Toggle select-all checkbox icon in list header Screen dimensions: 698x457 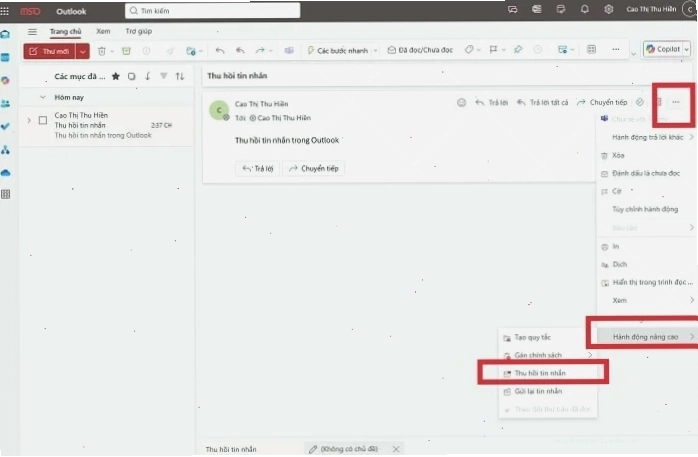[131, 77]
